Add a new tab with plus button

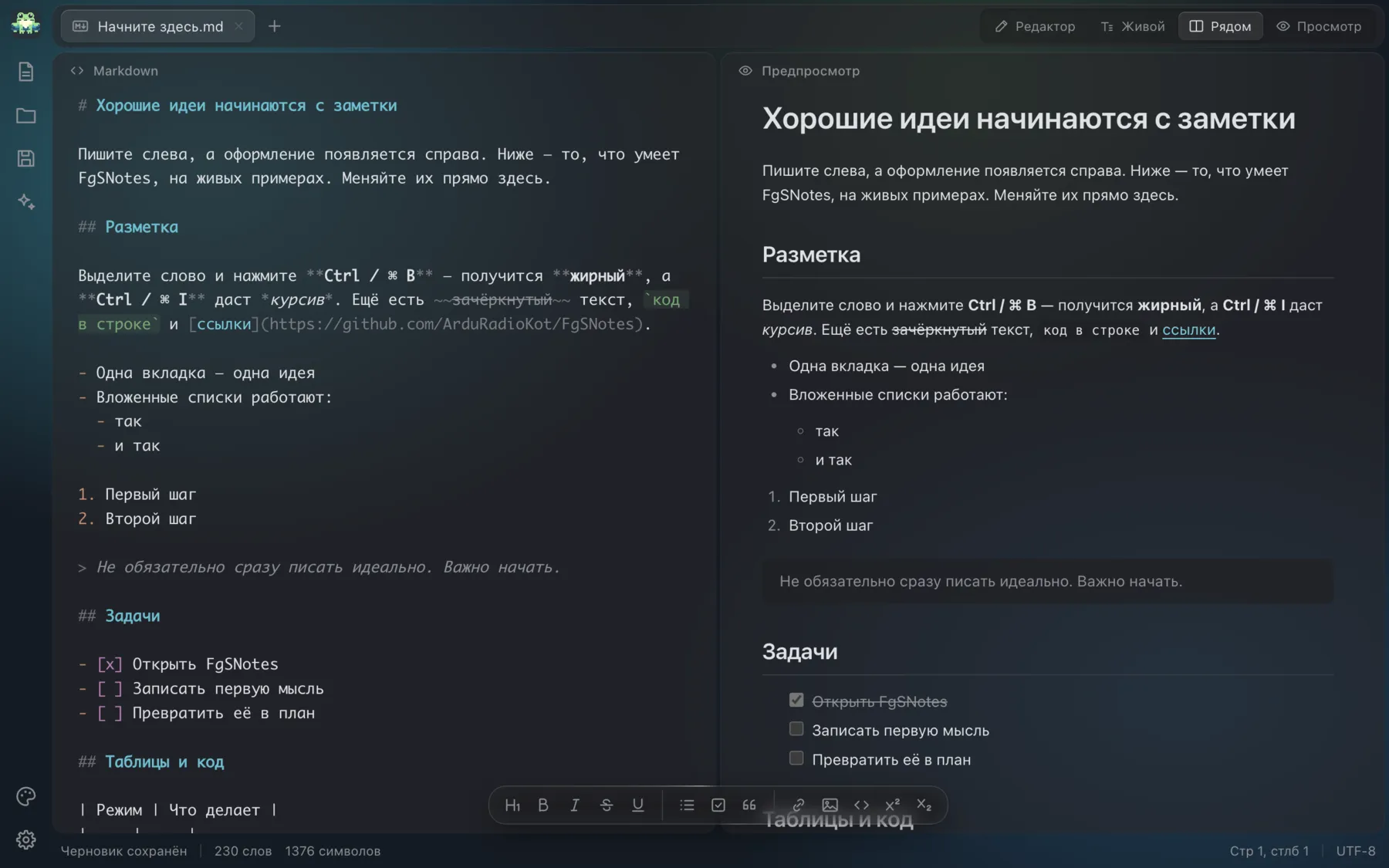[x=274, y=26]
